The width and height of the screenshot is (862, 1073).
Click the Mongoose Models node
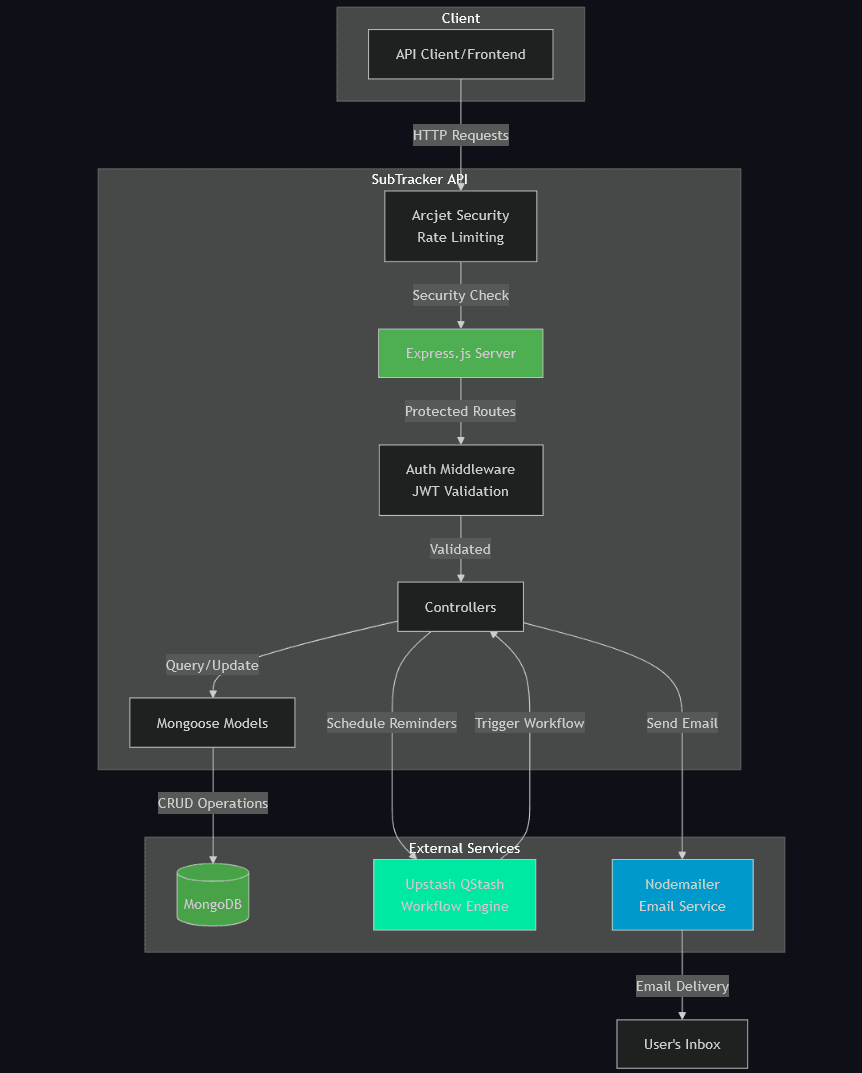[212, 723]
